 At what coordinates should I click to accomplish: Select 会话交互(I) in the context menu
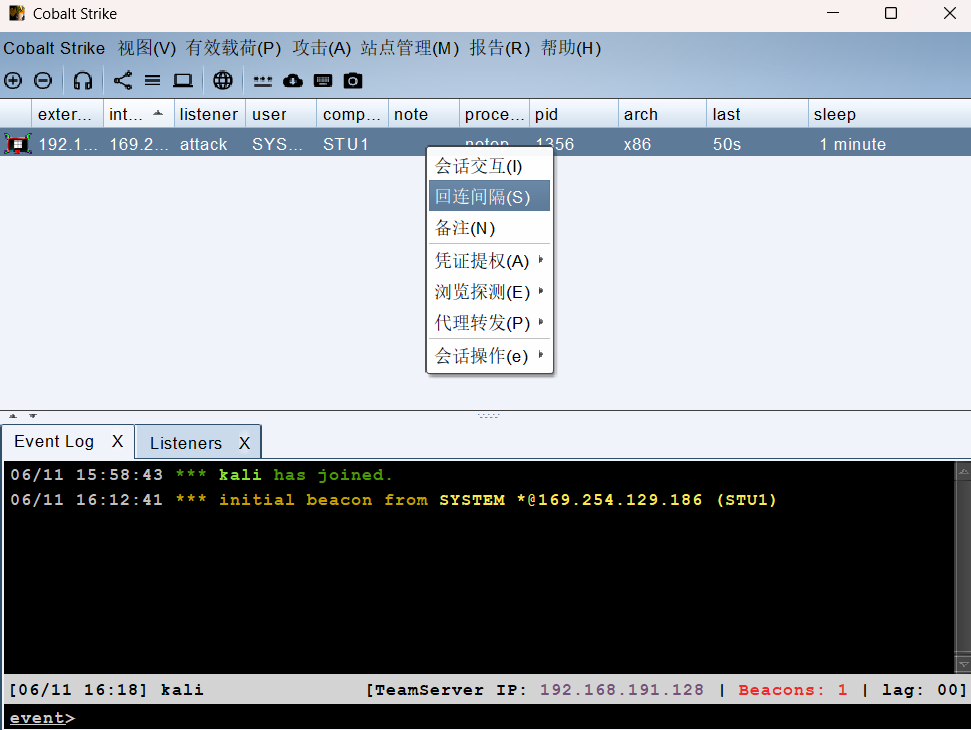coord(489,166)
